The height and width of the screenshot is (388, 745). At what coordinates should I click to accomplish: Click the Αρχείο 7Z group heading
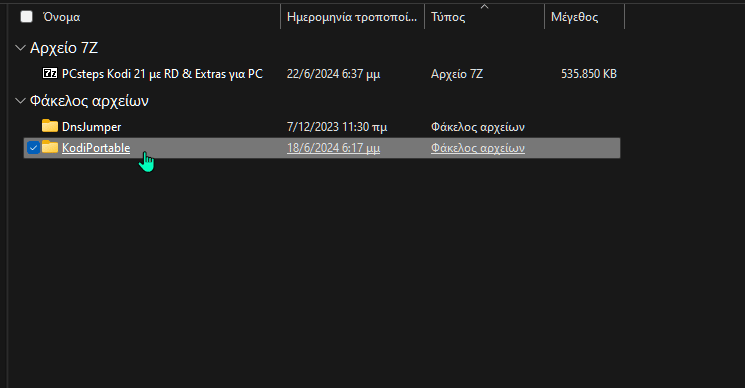(x=64, y=47)
